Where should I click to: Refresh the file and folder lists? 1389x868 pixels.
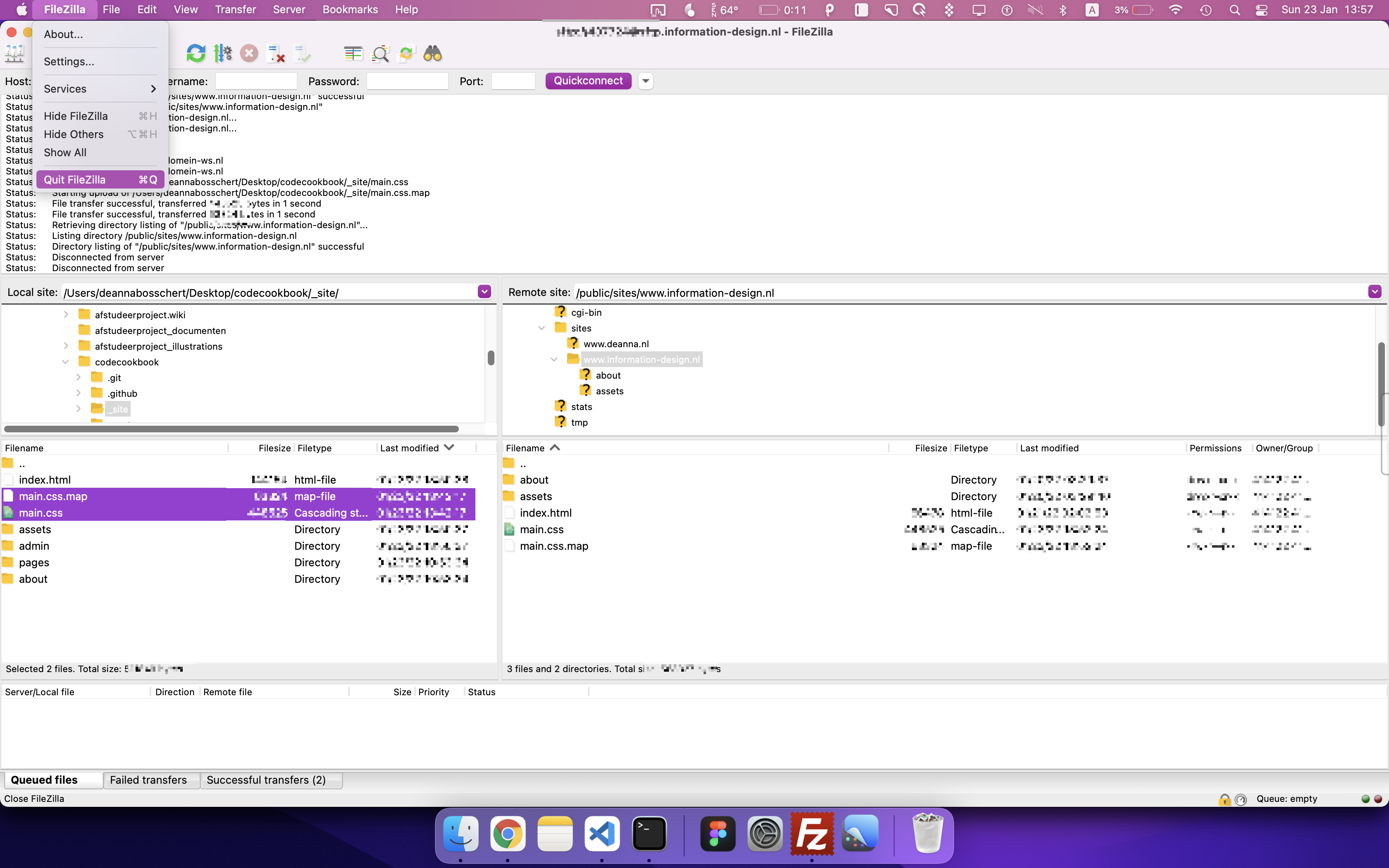coord(196,53)
